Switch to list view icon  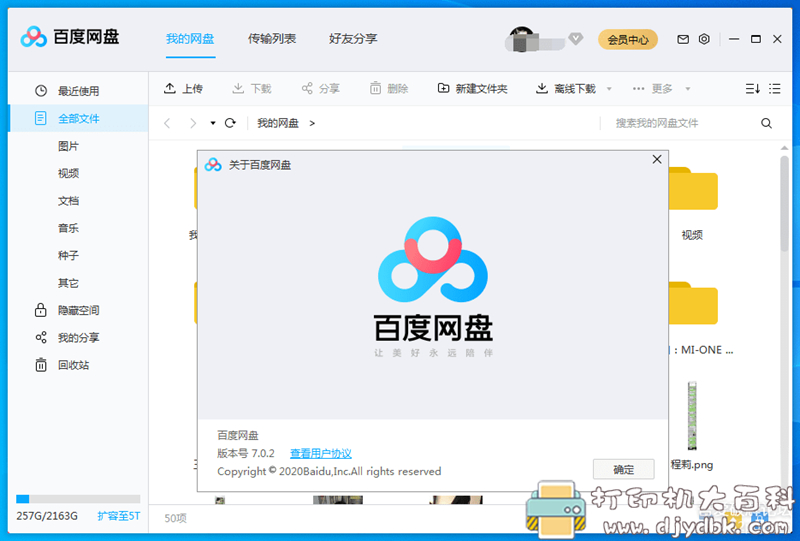point(774,89)
